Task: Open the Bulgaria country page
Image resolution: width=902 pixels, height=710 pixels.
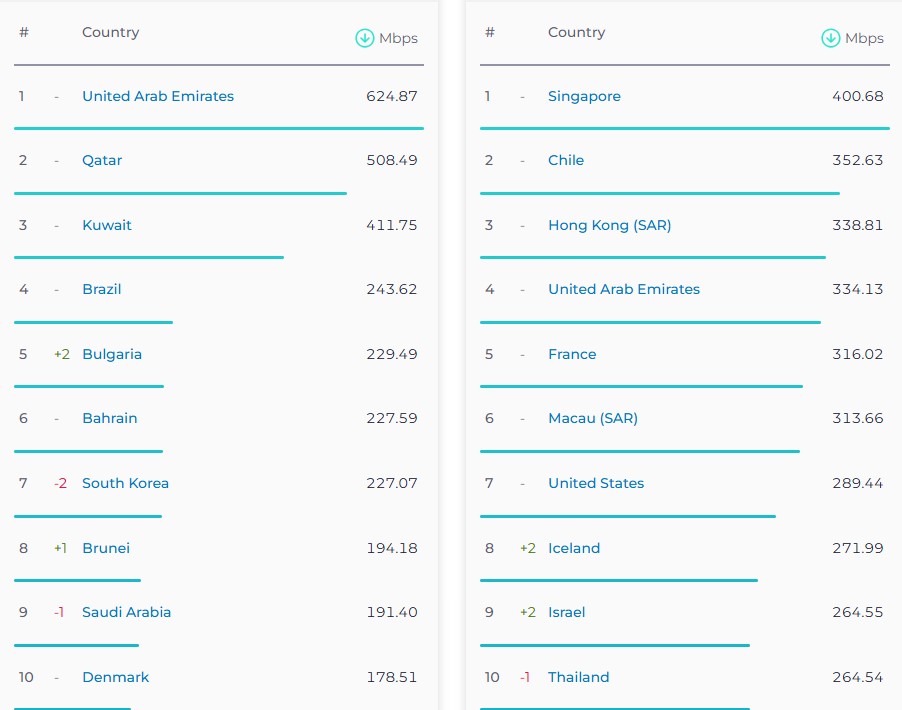Action: coord(112,354)
